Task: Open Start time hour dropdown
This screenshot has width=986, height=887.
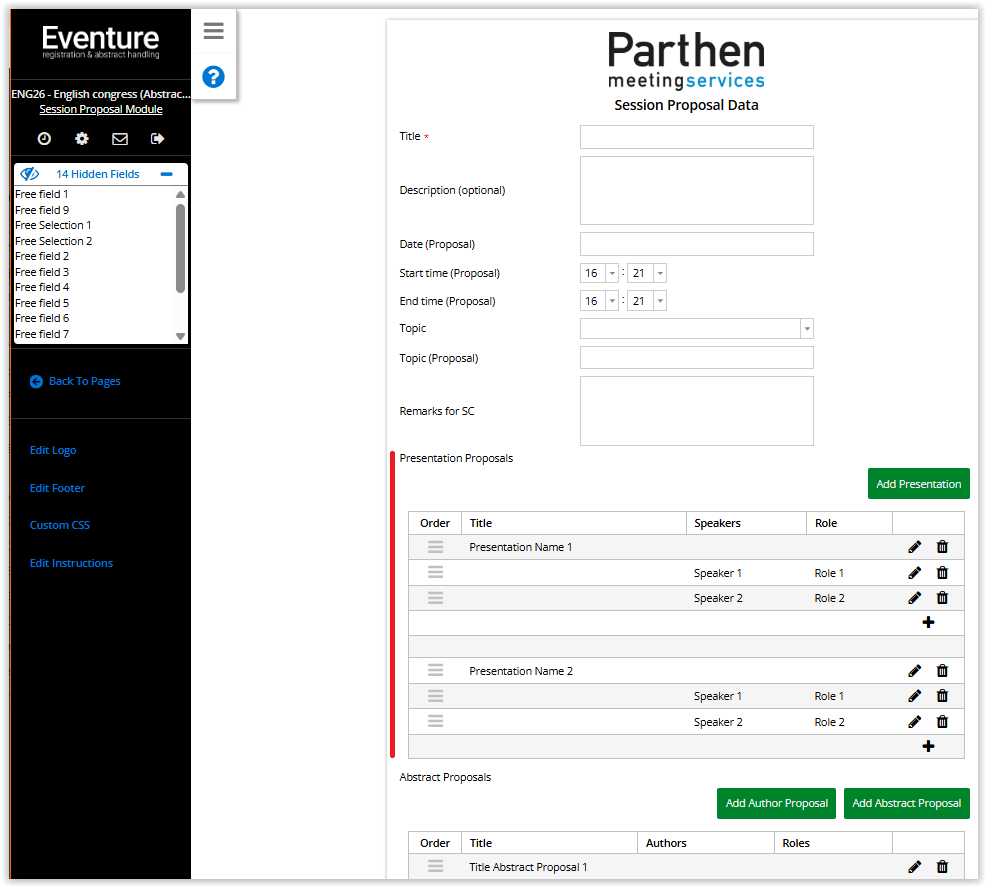Action: [x=612, y=274]
